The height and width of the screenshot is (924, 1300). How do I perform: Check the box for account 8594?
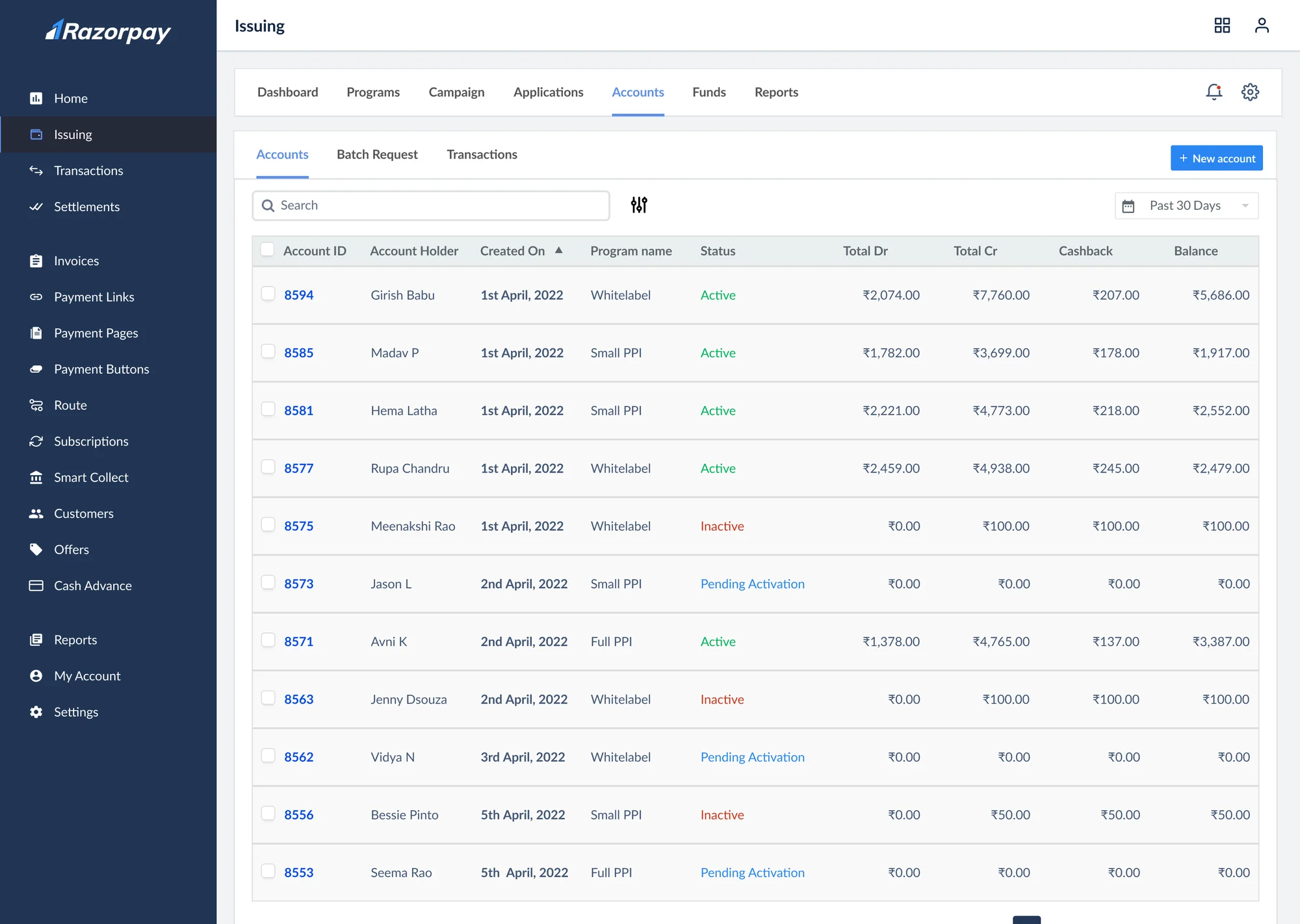pos(268,294)
